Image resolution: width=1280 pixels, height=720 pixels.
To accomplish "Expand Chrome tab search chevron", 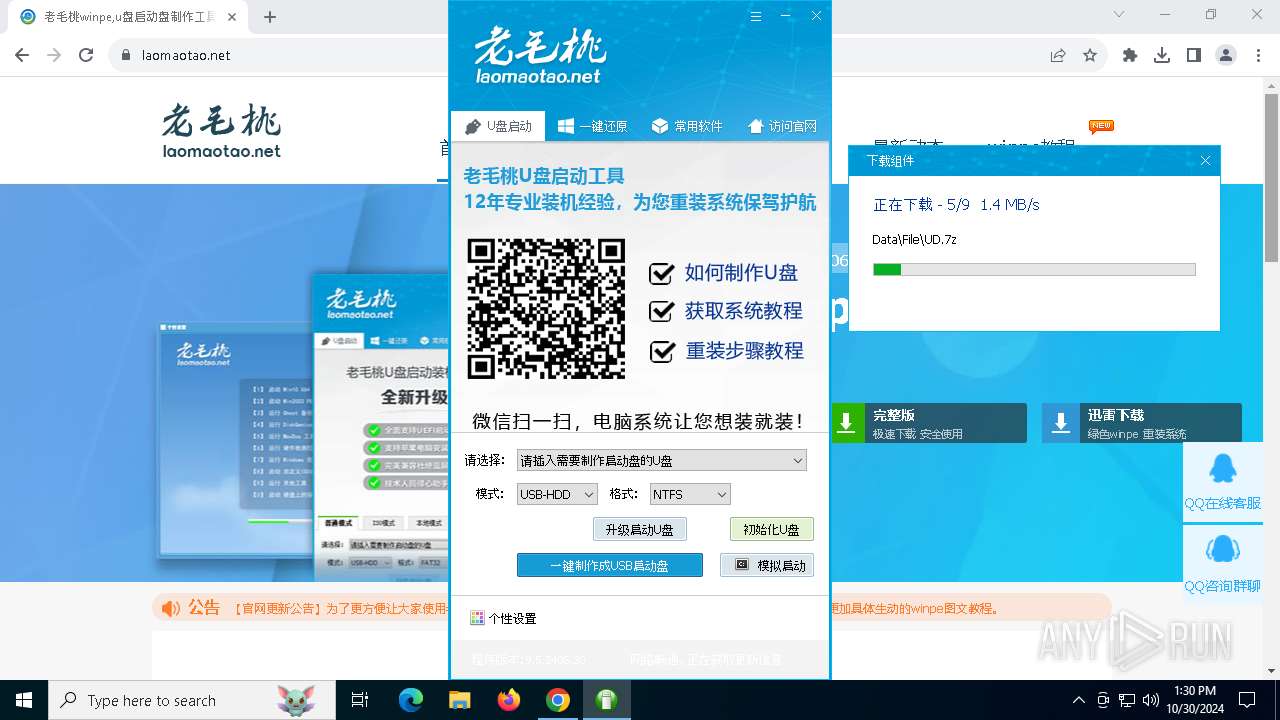I will (x=1119, y=15).
